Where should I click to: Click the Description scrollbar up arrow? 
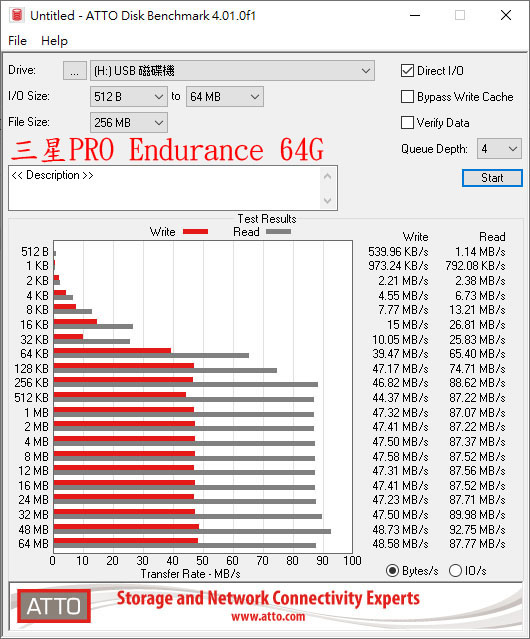tap(328, 177)
